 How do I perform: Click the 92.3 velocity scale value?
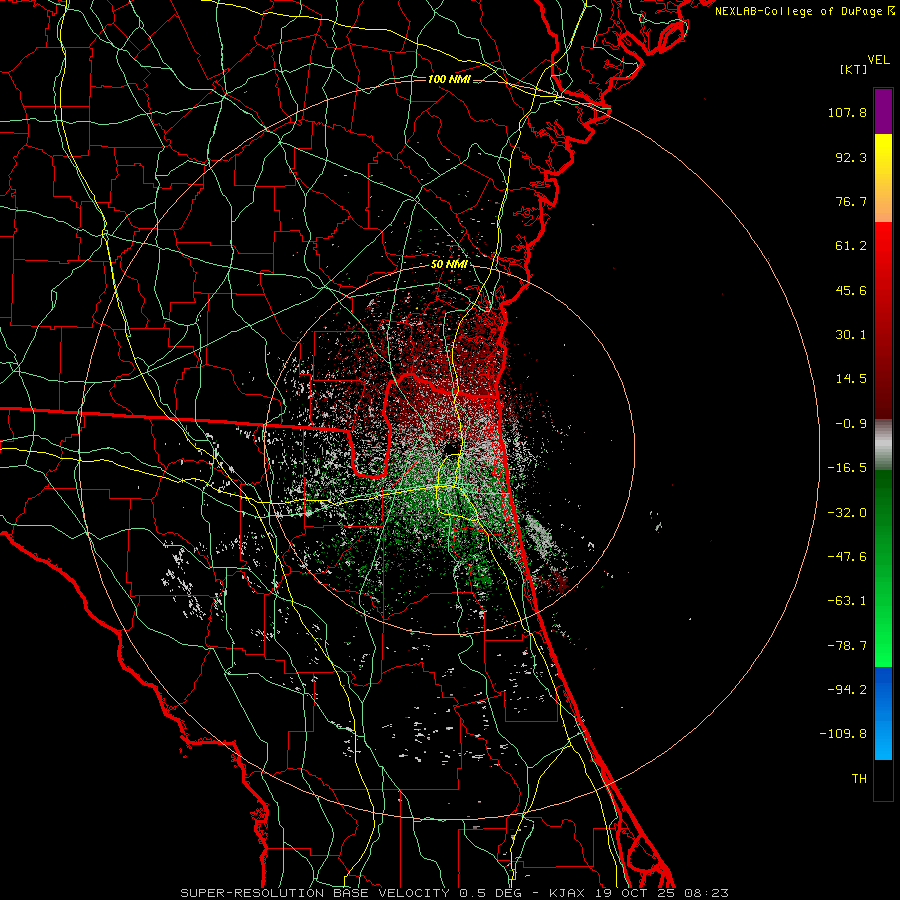[x=851, y=157]
